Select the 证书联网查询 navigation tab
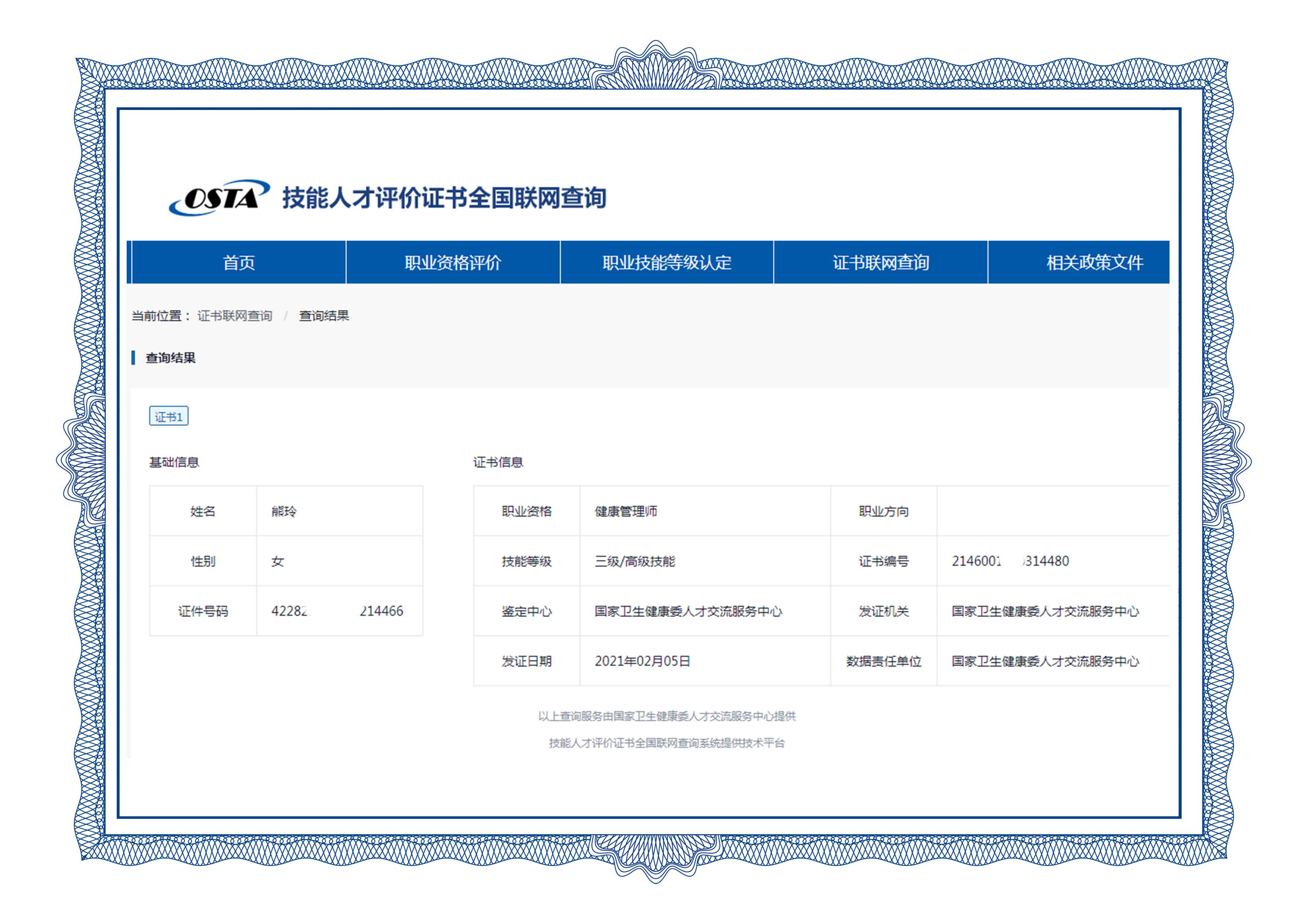1307x924 pixels. (881, 262)
